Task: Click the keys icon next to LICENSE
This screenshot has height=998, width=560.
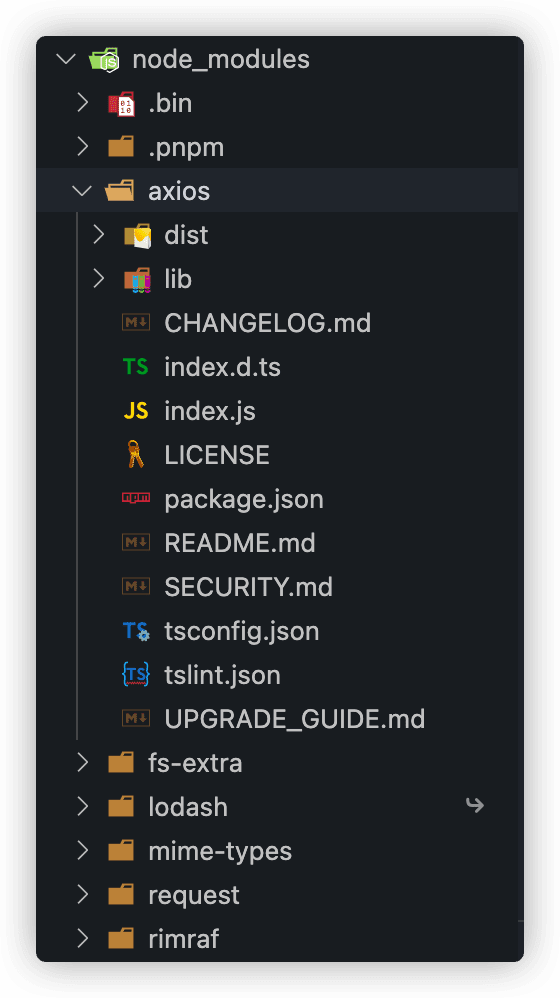Action: (x=136, y=455)
